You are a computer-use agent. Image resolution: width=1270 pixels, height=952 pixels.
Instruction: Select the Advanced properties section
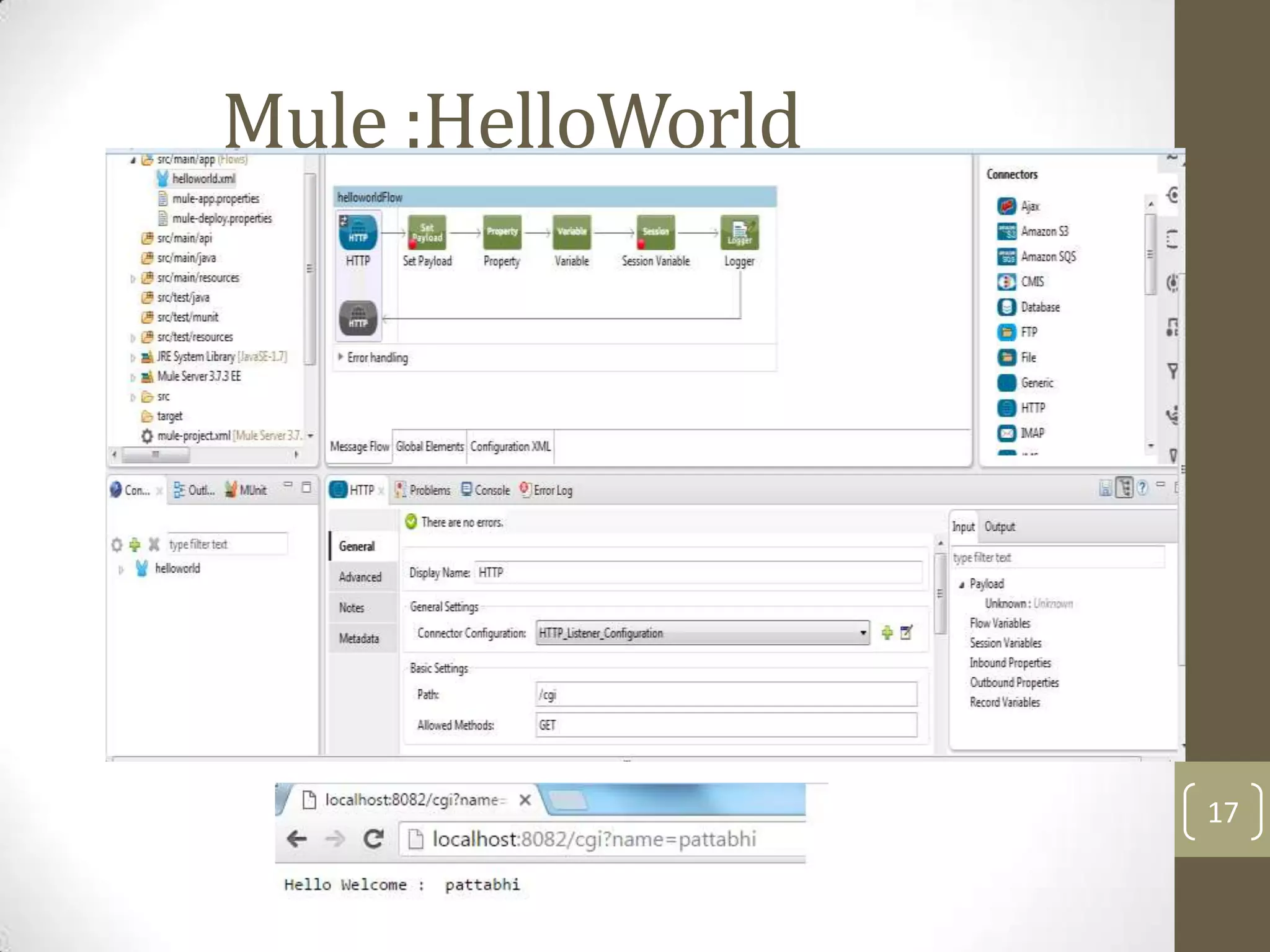click(x=363, y=577)
